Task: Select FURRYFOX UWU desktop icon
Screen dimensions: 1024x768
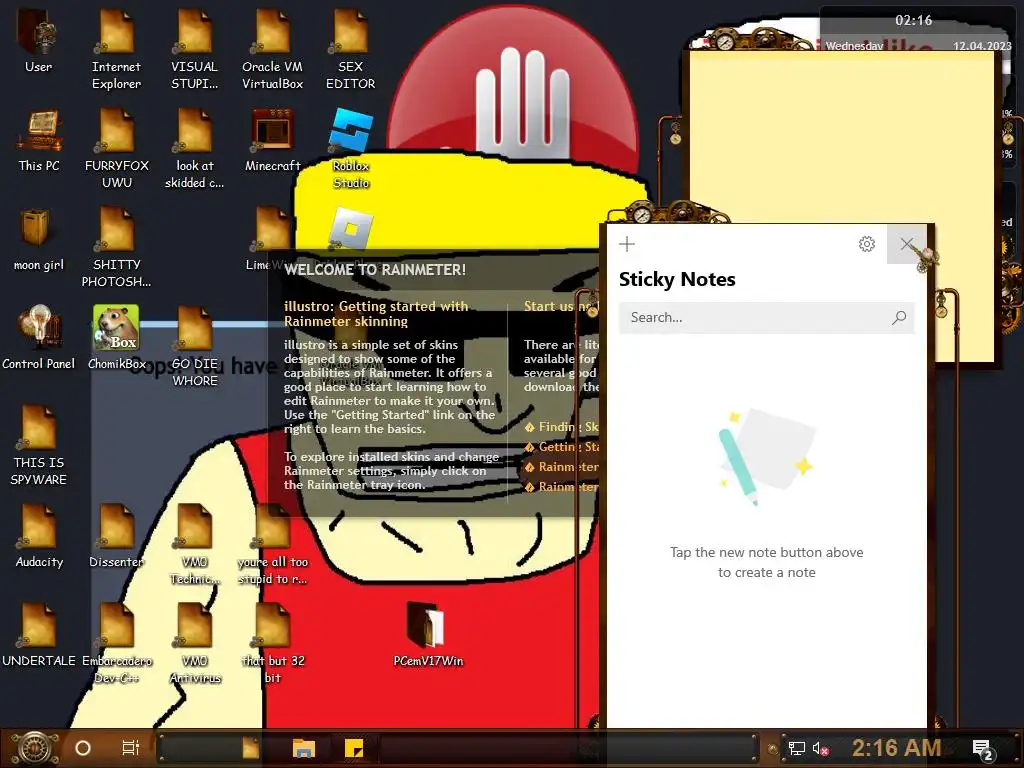Action: coord(116,148)
